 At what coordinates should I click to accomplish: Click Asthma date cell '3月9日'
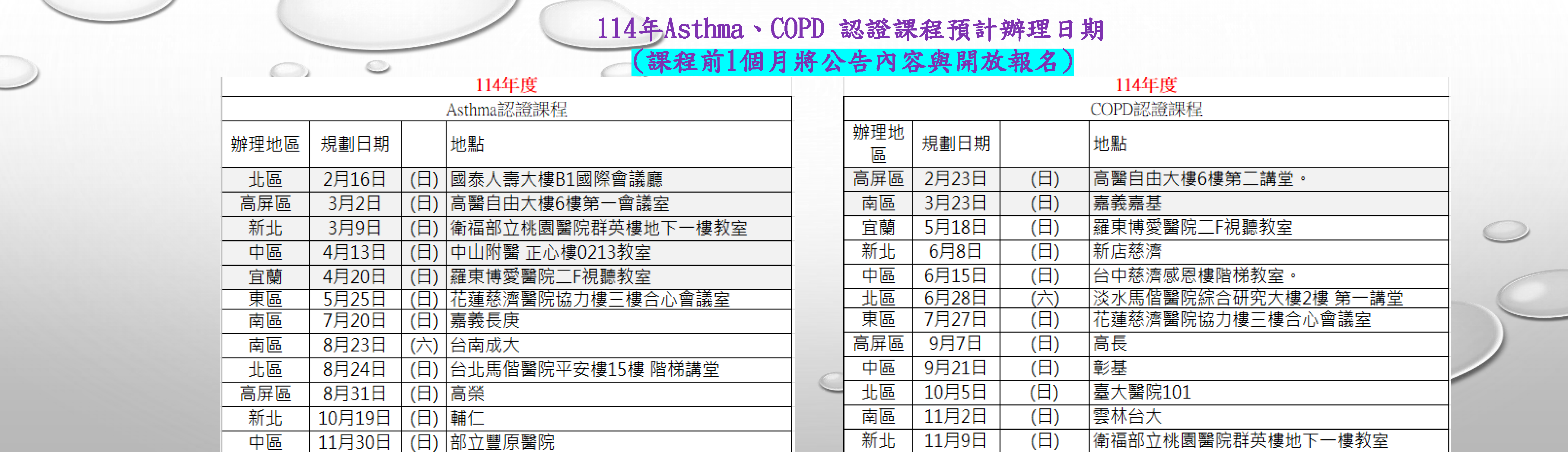click(355, 228)
